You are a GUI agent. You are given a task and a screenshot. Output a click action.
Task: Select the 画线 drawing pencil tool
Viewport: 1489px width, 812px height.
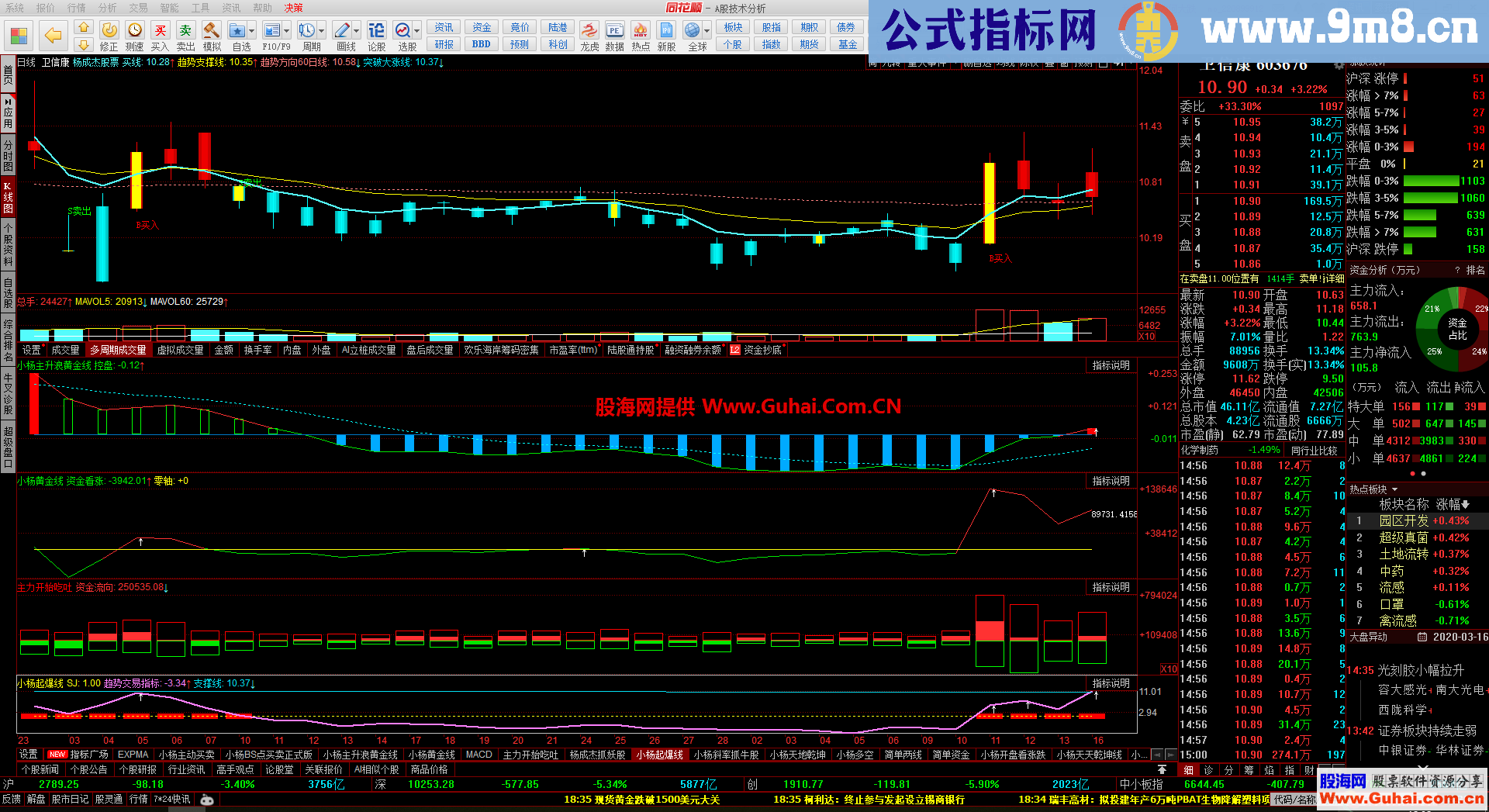(341, 30)
